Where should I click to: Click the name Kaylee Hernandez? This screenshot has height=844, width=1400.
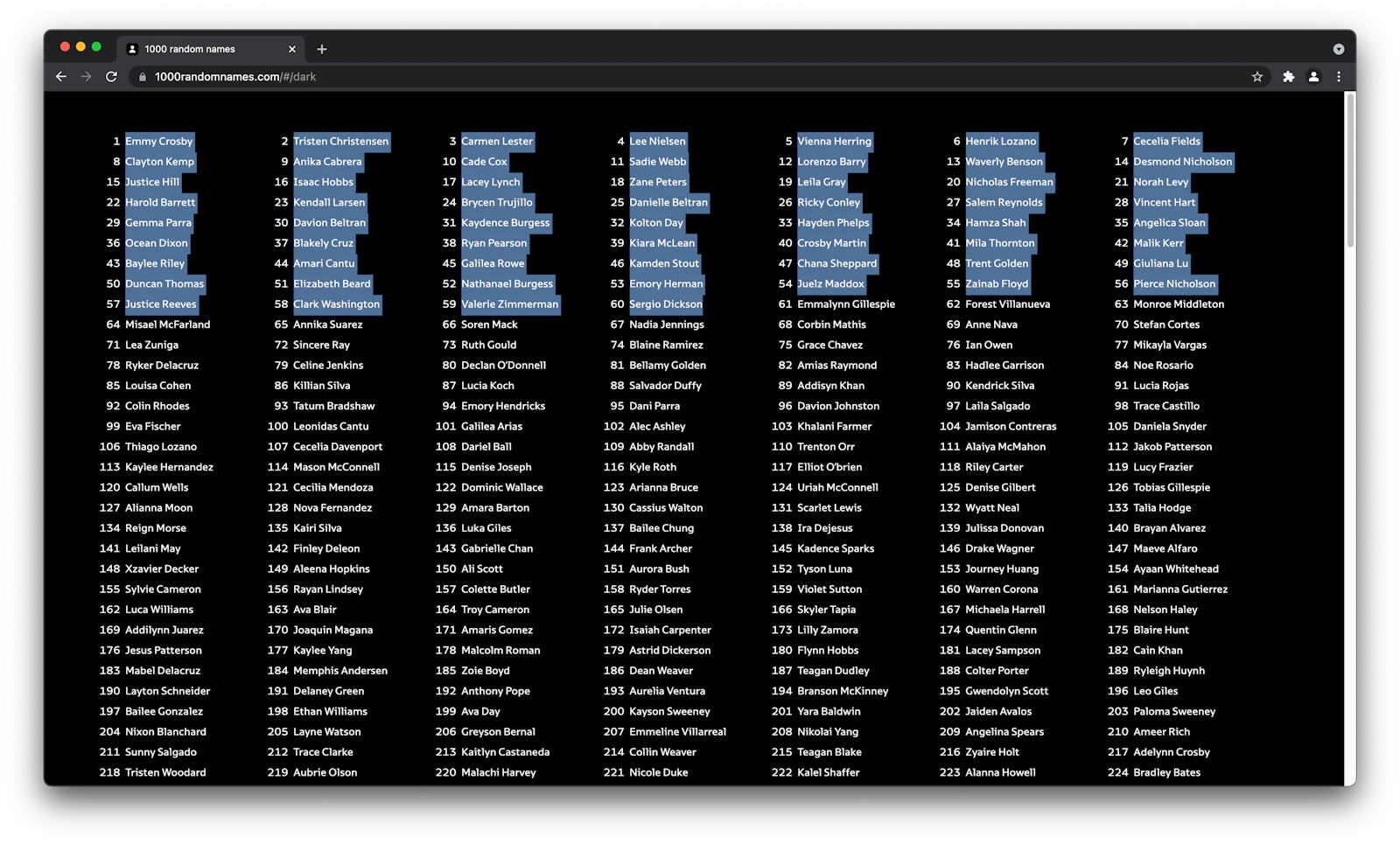[170, 467]
